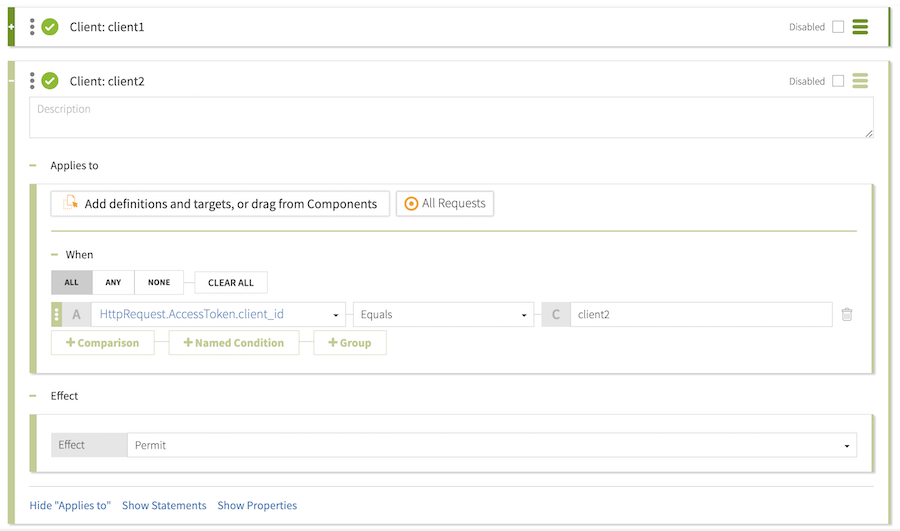Click the comparison row drag handle
The height and width of the screenshot is (531, 900).
(x=56, y=314)
